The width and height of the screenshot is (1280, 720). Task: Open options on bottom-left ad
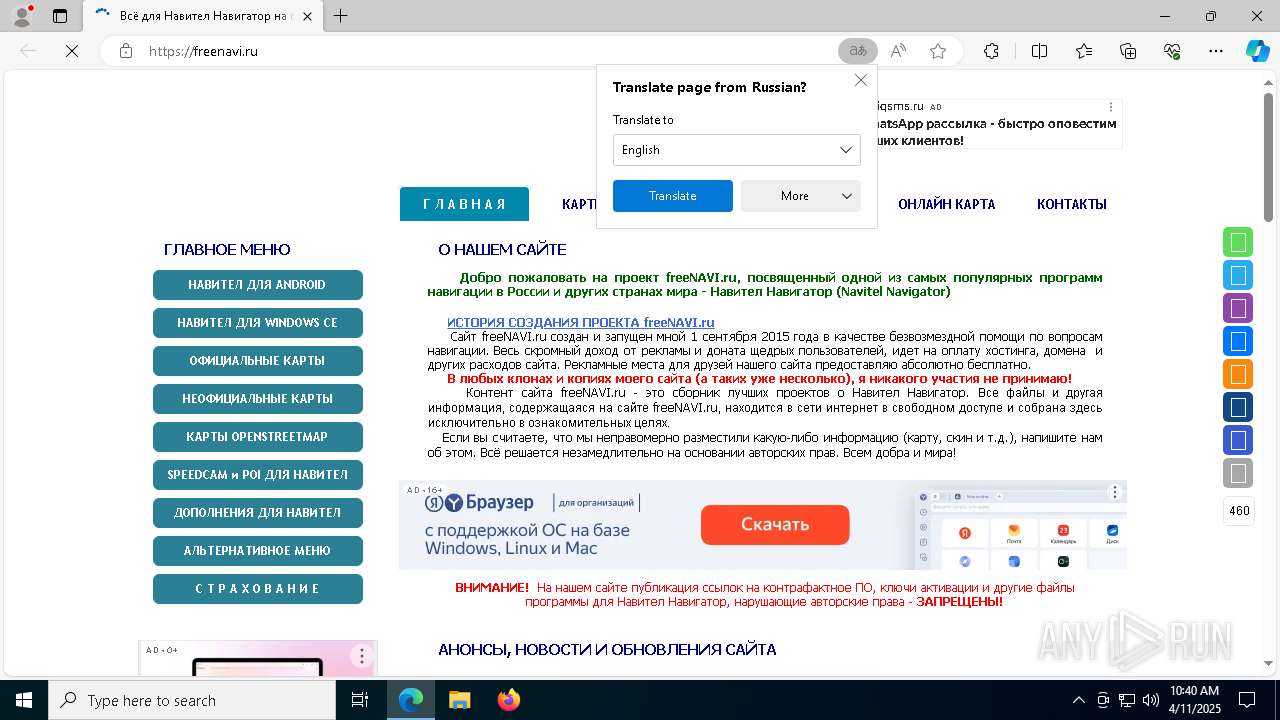click(x=362, y=657)
